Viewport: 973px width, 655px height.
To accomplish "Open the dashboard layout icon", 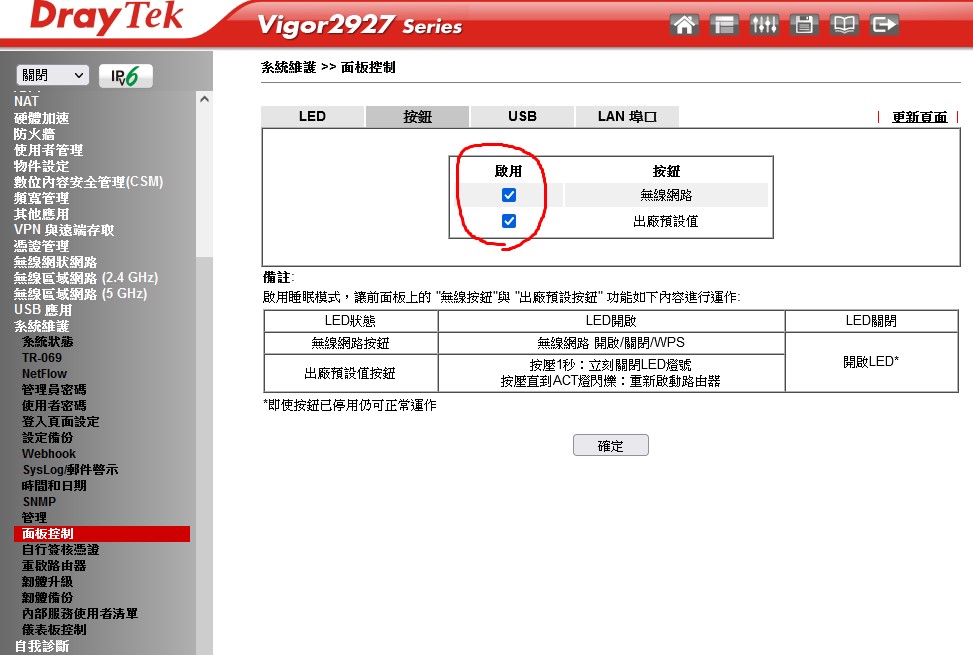I will 724,25.
